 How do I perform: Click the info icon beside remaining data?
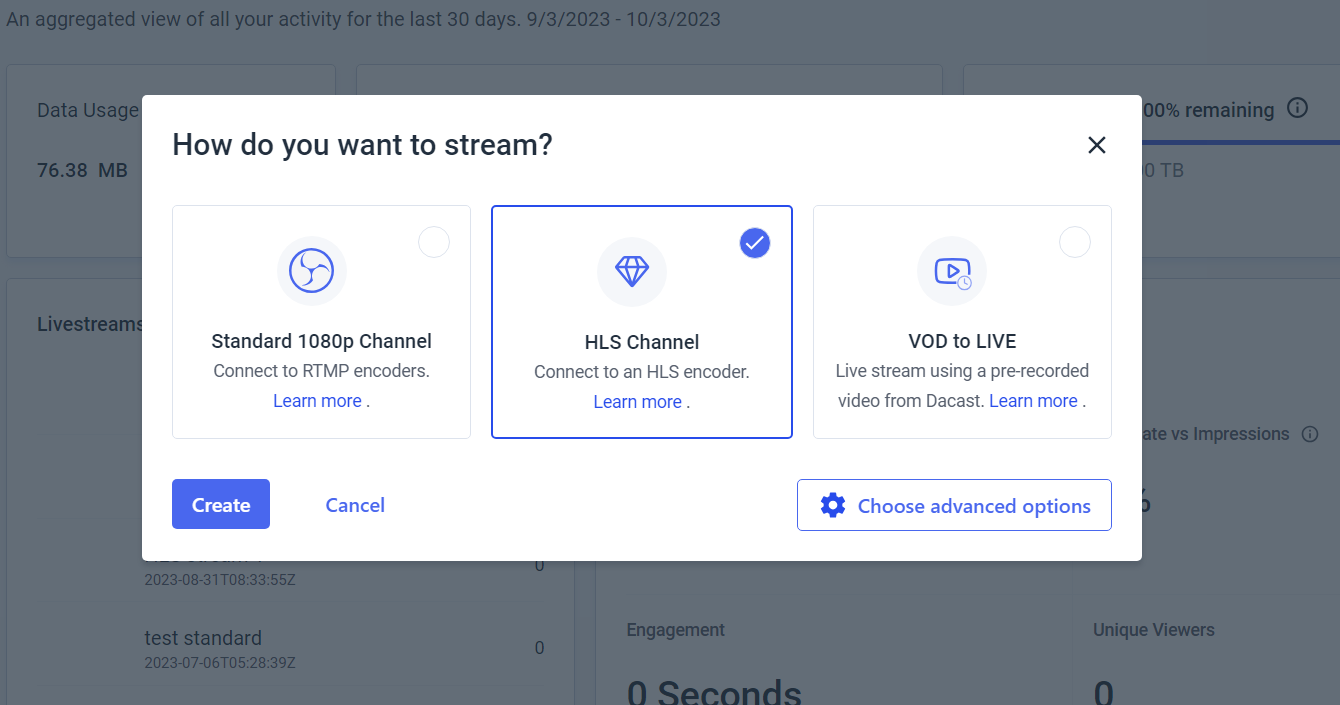(1297, 108)
